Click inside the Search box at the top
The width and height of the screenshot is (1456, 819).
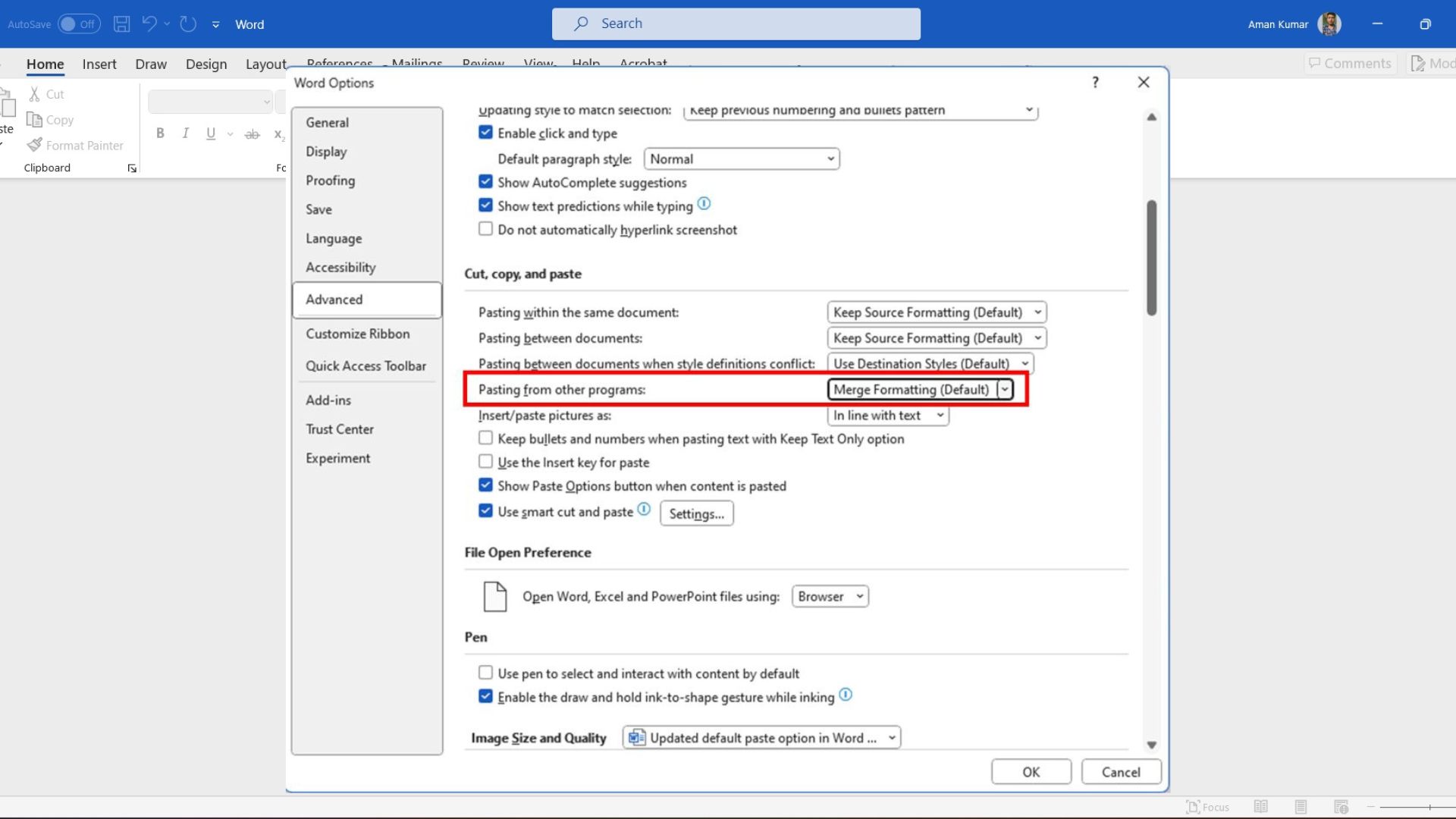tap(736, 24)
